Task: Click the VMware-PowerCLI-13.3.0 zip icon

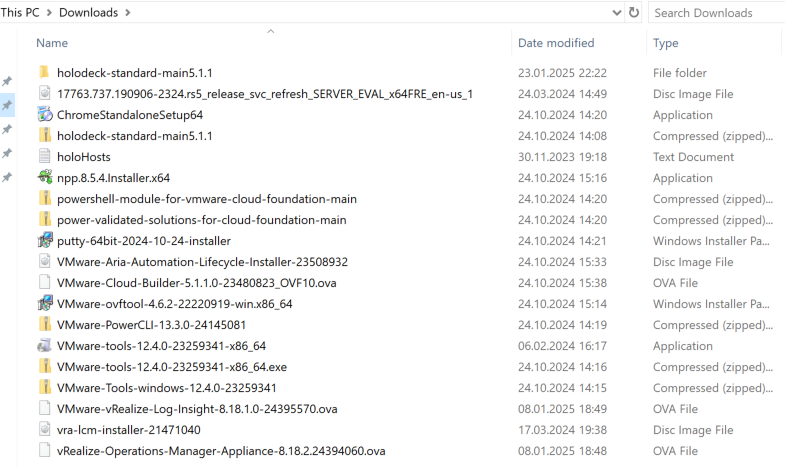Action: tap(45, 325)
